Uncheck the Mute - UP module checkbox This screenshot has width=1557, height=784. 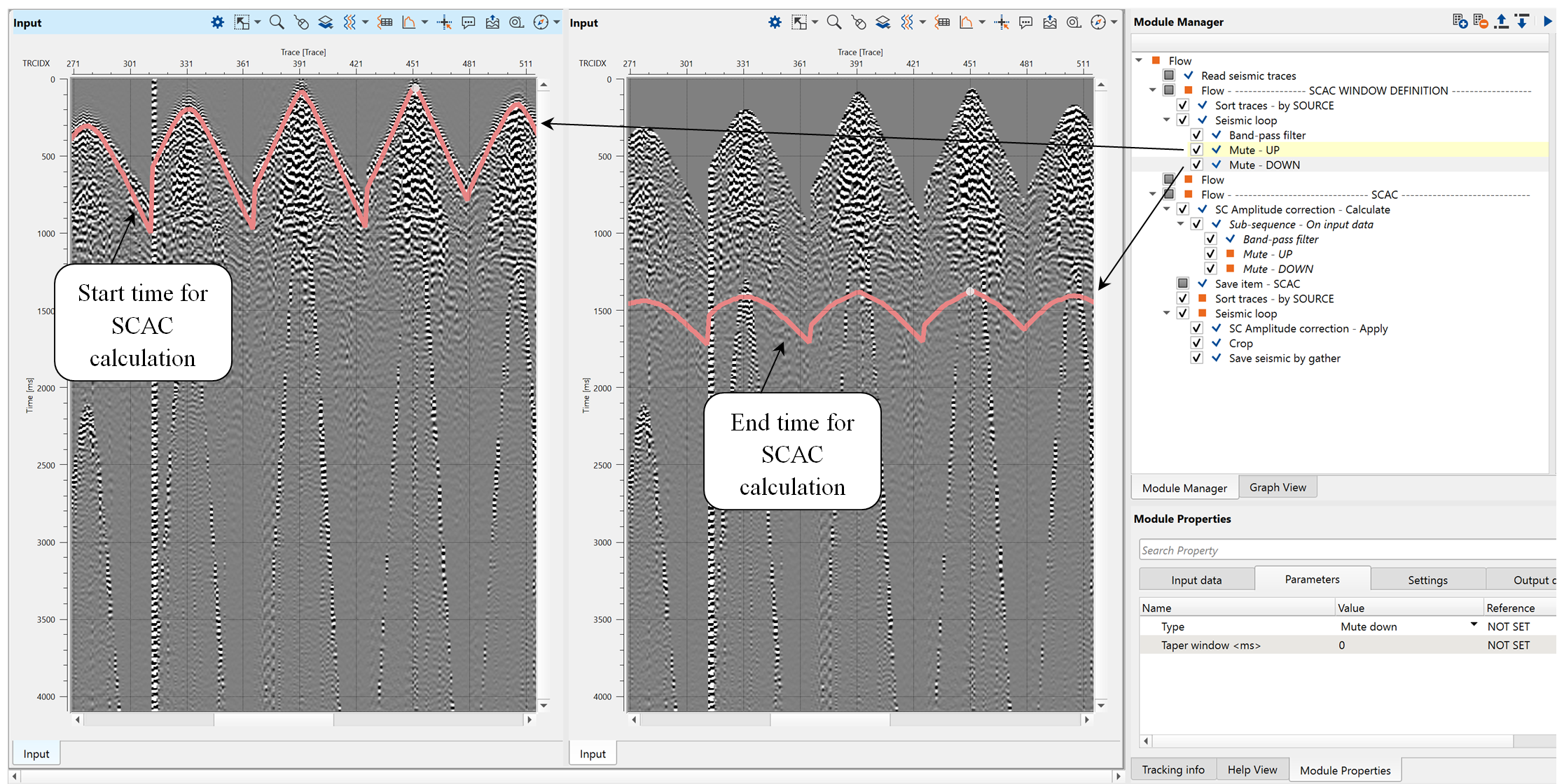coord(1196,150)
